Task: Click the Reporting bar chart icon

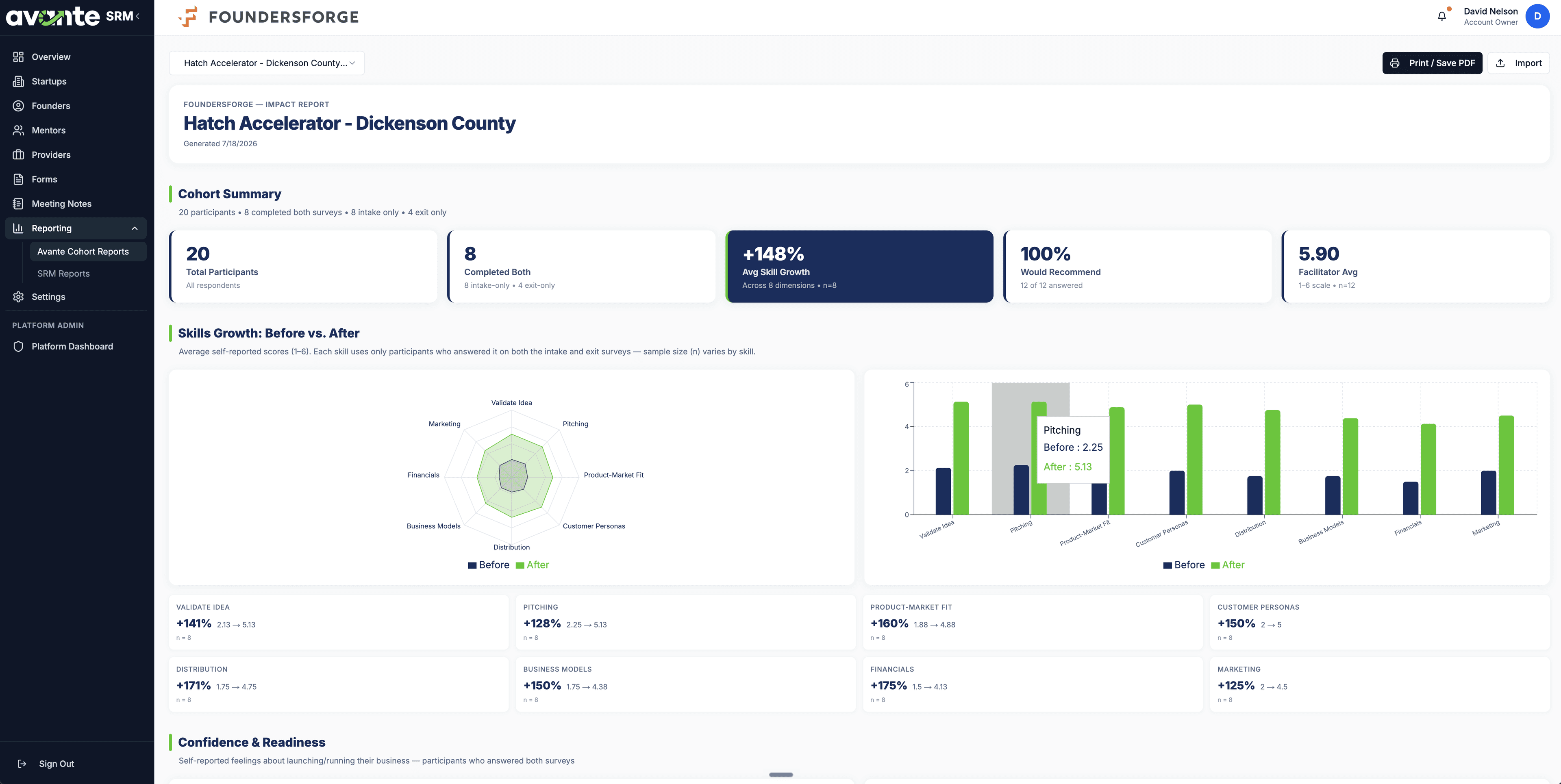Action: coord(18,228)
